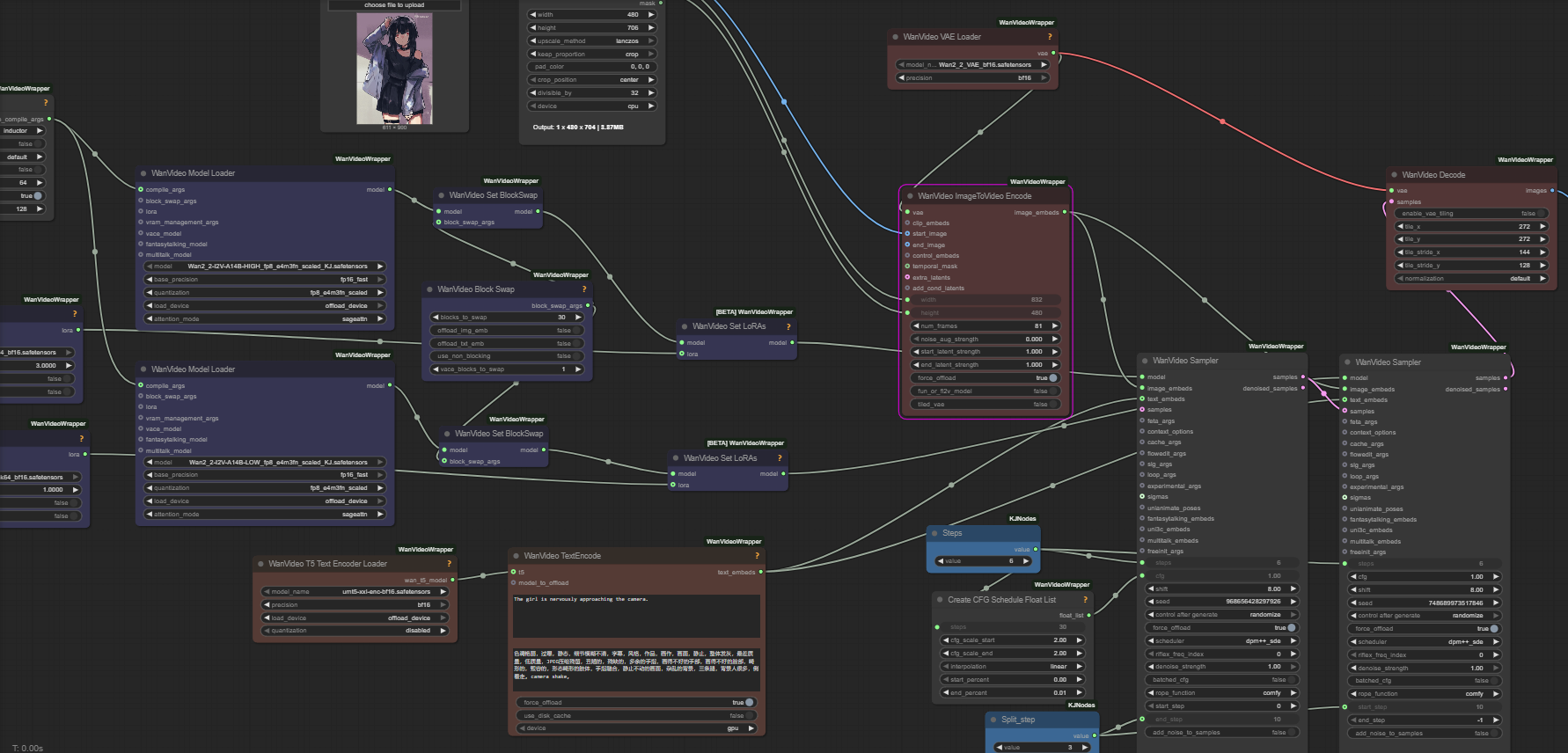The width and height of the screenshot is (1568, 753).
Task: Collapse Model Loader with HIGH model via dot
Action: click(143, 173)
